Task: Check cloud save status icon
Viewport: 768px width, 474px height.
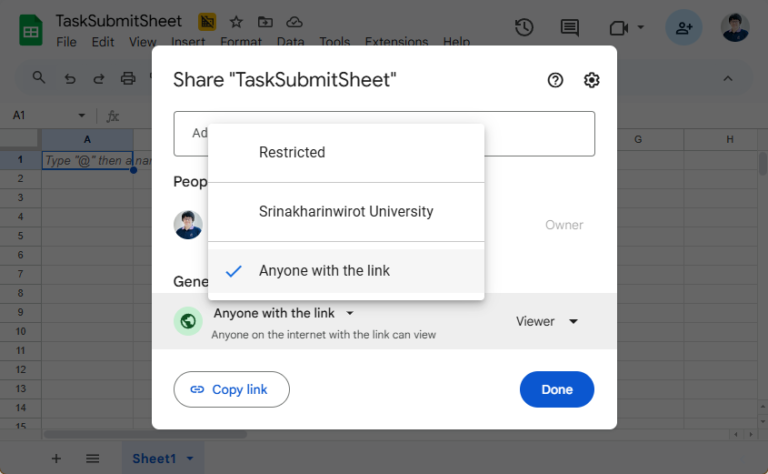Action: tap(294, 22)
